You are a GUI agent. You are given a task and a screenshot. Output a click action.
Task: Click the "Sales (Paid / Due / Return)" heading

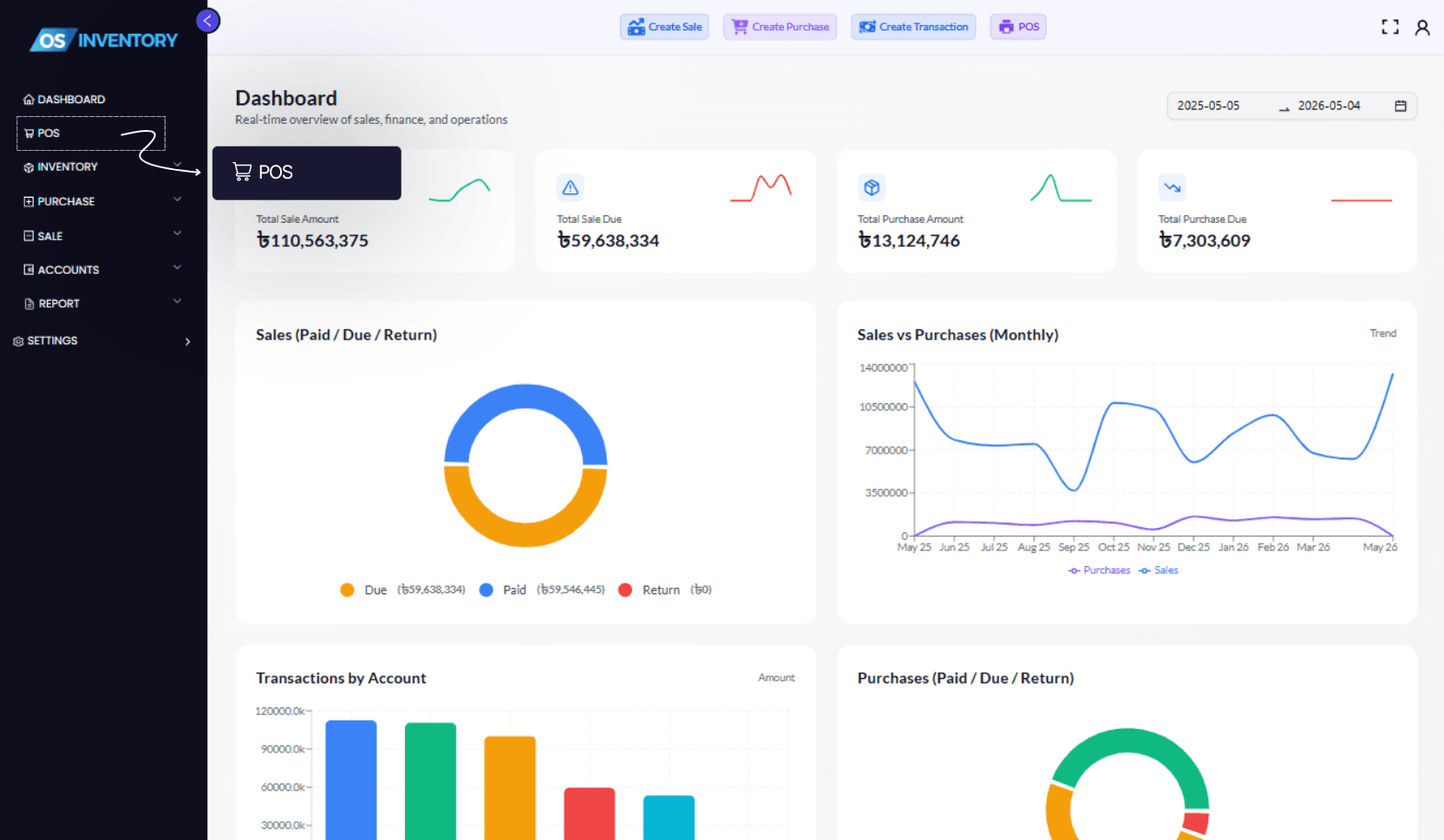pyautogui.click(x=346, y=335)
